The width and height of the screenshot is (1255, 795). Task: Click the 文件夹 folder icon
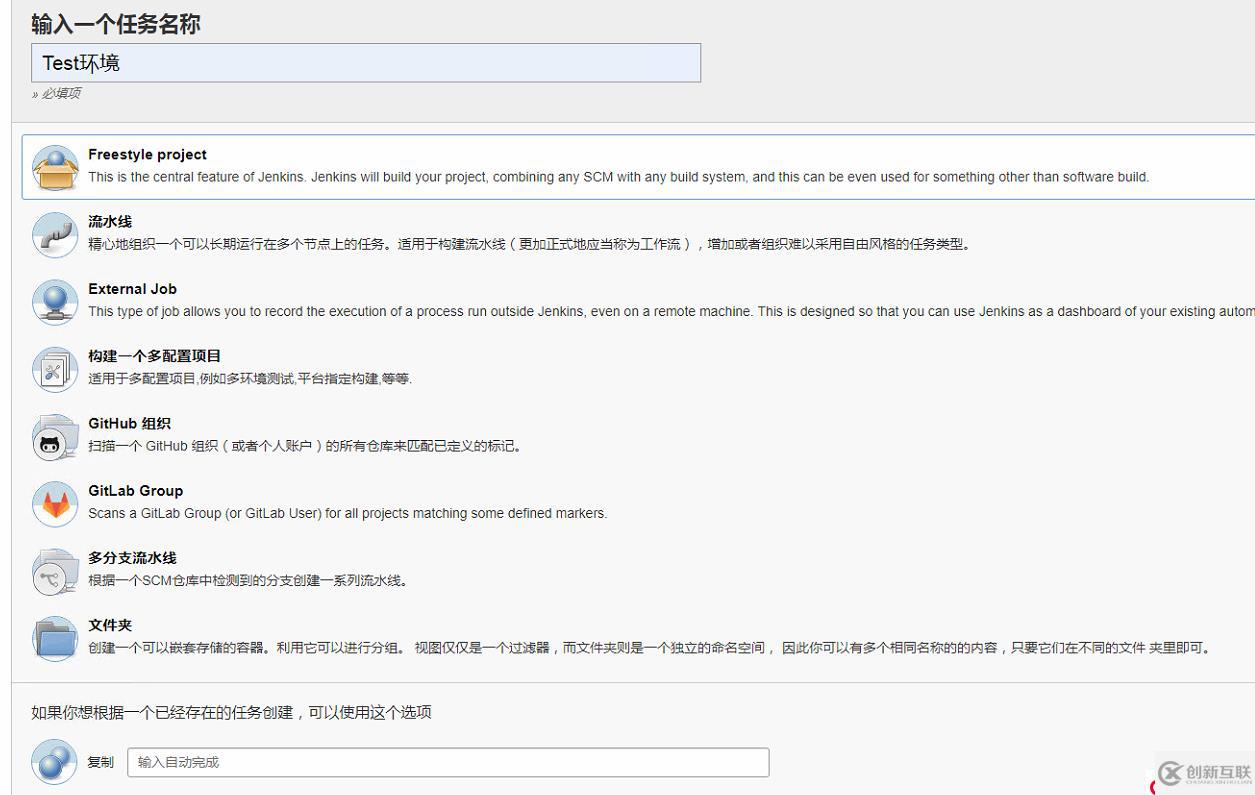tap(55, 637)
